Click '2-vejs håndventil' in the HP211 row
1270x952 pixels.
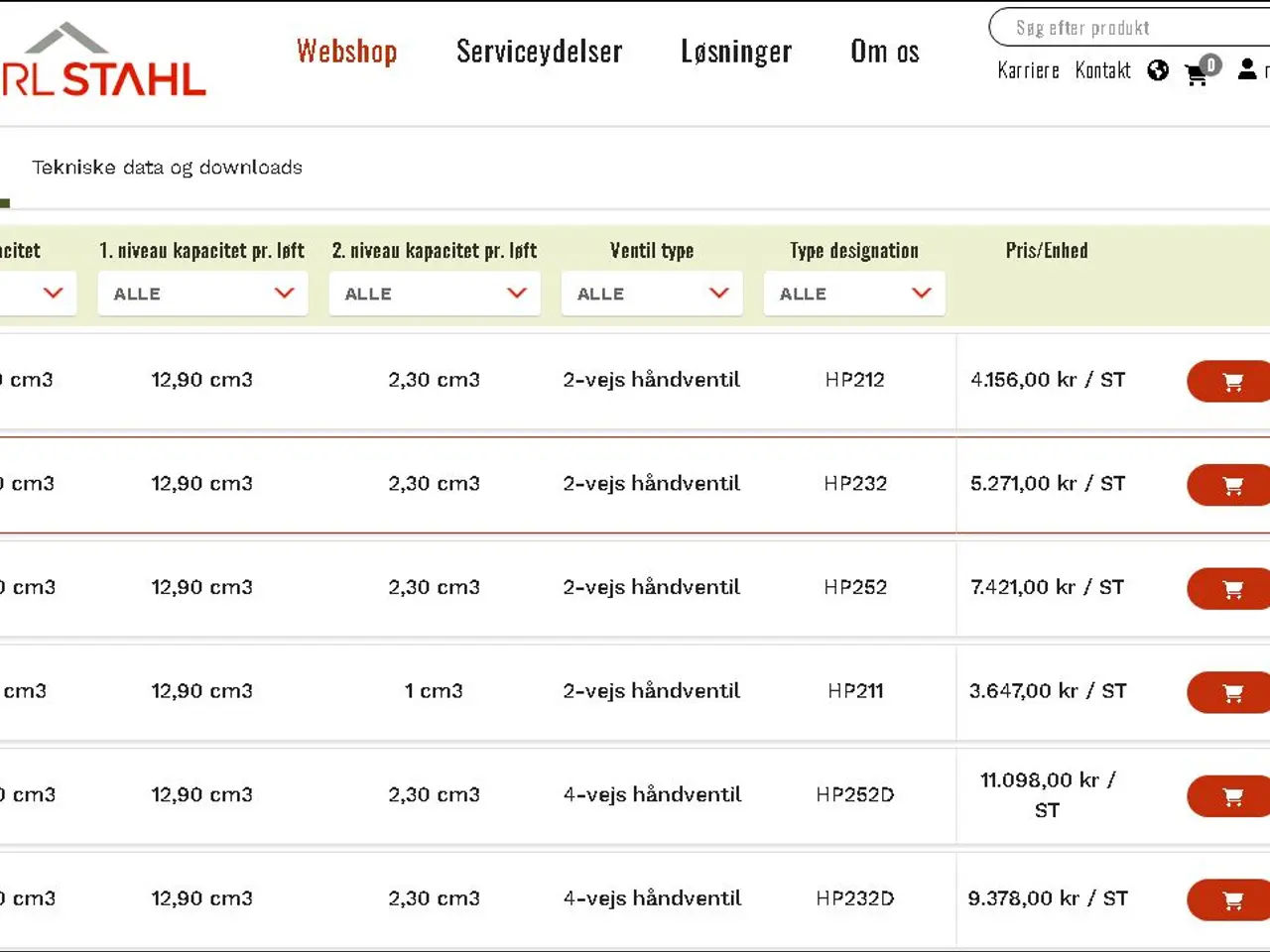click(652, 691)
